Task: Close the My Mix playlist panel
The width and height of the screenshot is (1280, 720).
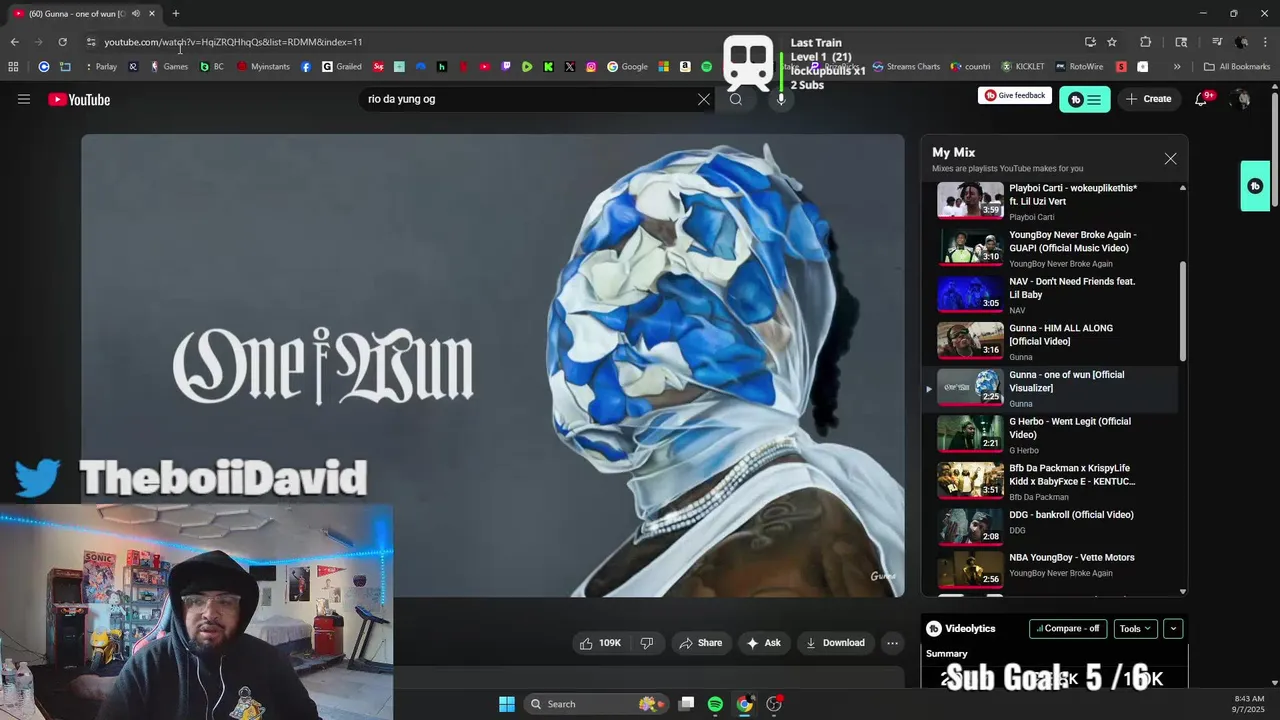Action: 1170,158
